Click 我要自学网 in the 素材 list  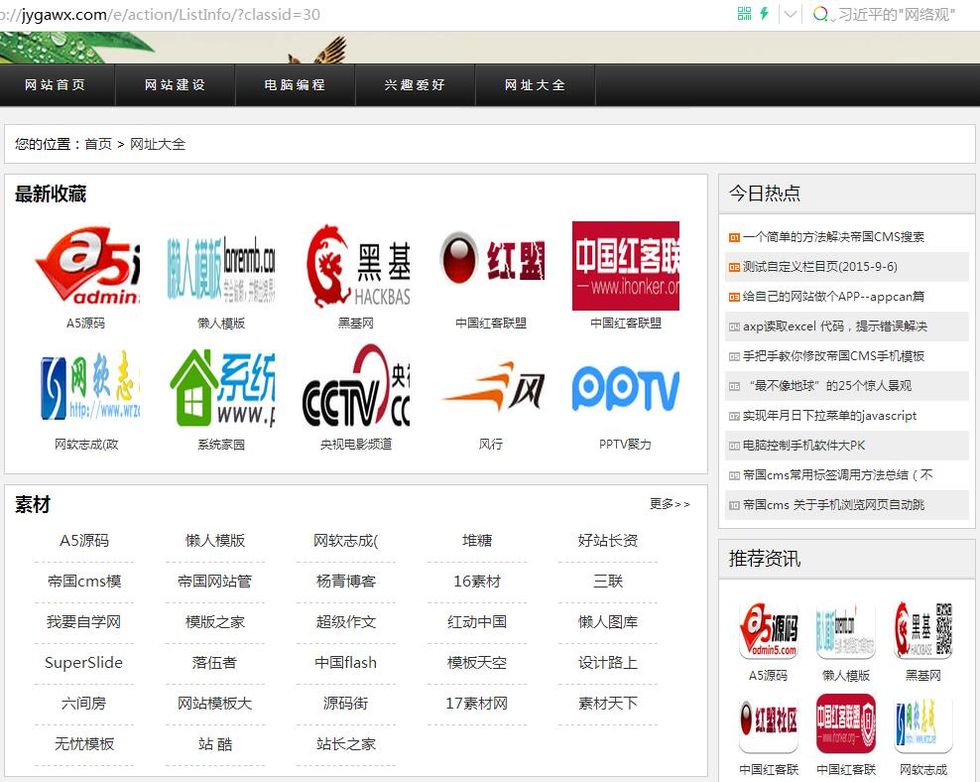(84, 622)
